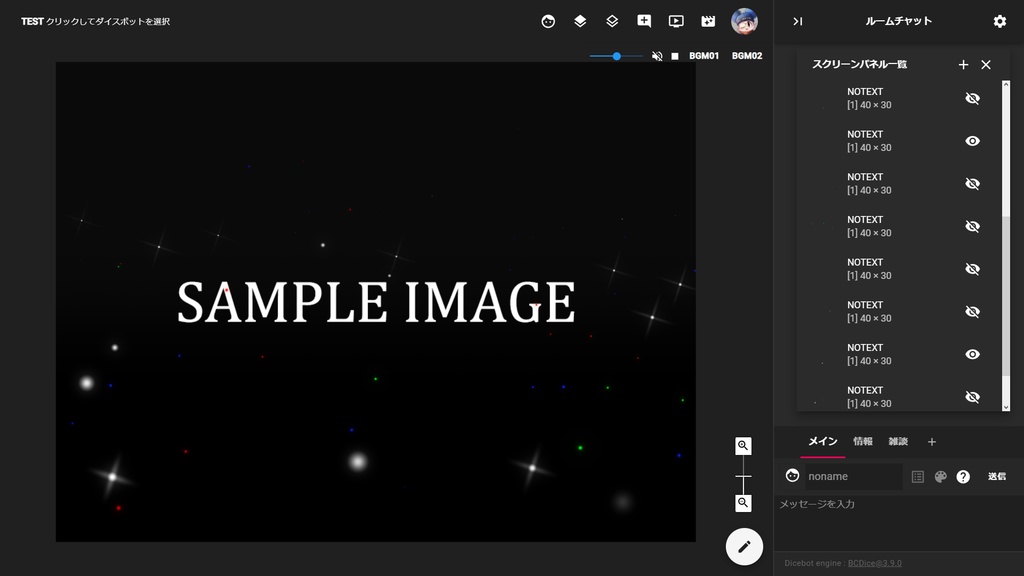Image resolution: width=1024 pixels, height=576 pixels.
Task: Click the pencil edit floating button
Action: click(743, 546)
